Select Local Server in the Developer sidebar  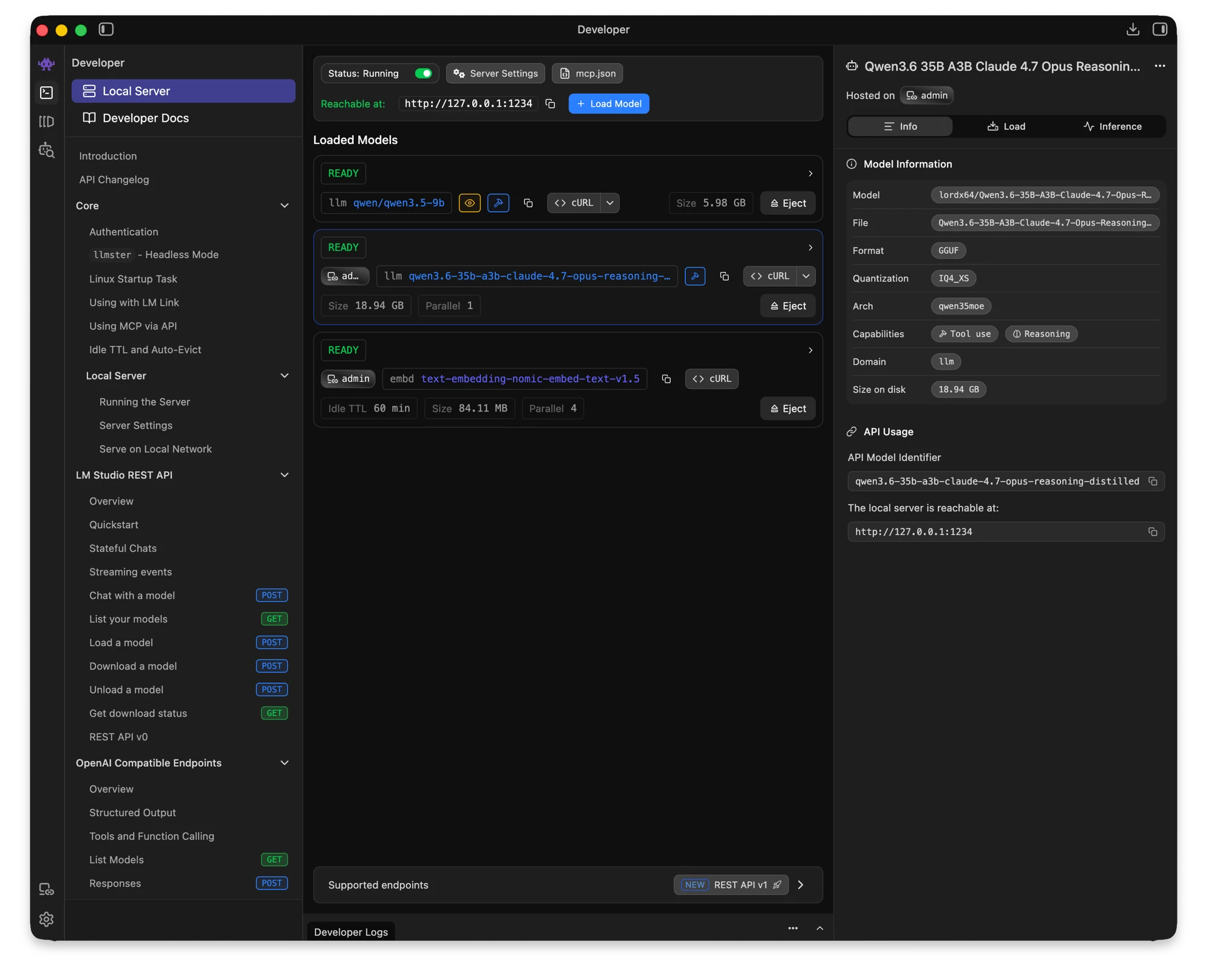point(183,91)
